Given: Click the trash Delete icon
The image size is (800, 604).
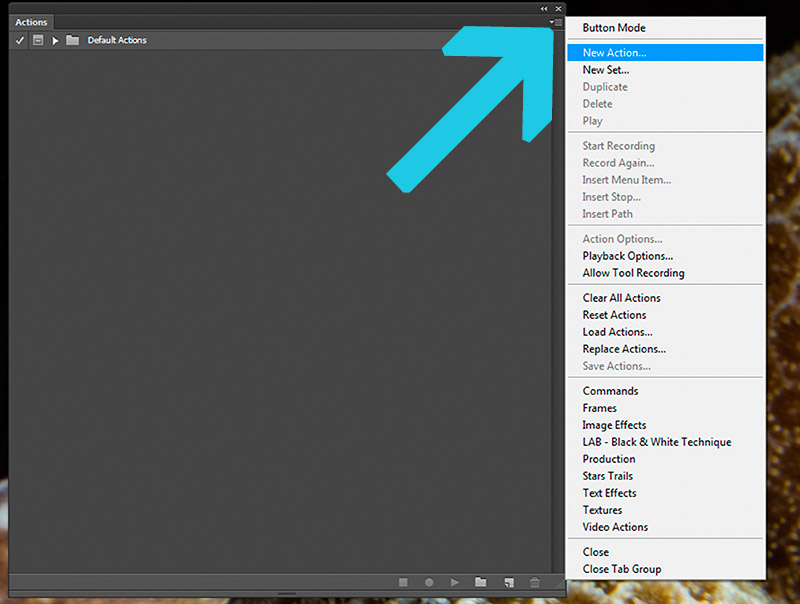Looking at the screenshot, I should pyautogui.click(x=535, y=582).
